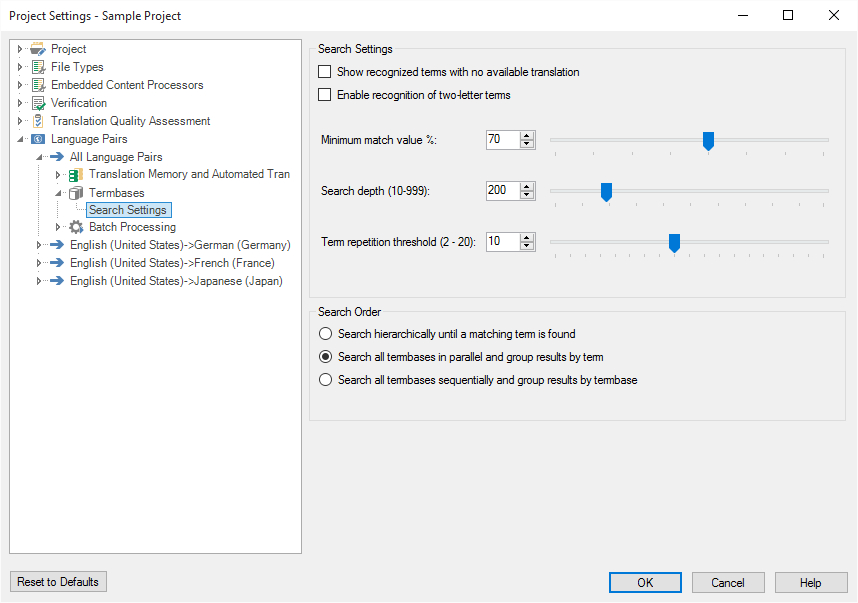Open English->French (France) language pair settings
Viewport: 858px width, 603px height.
(x=171, y=263)
